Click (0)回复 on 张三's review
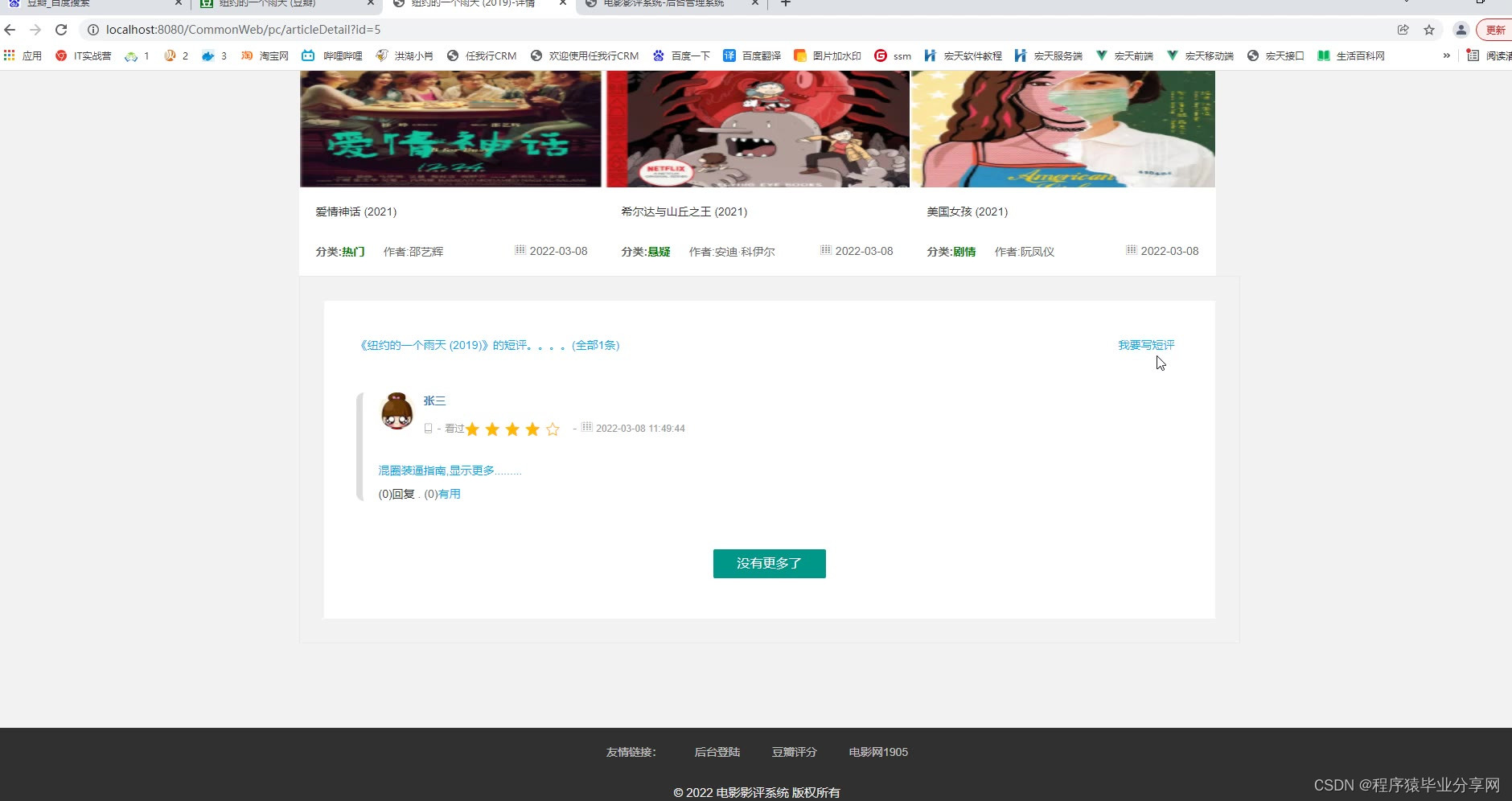The width and height of the screenshot is (1512, 801). [396, 494]
